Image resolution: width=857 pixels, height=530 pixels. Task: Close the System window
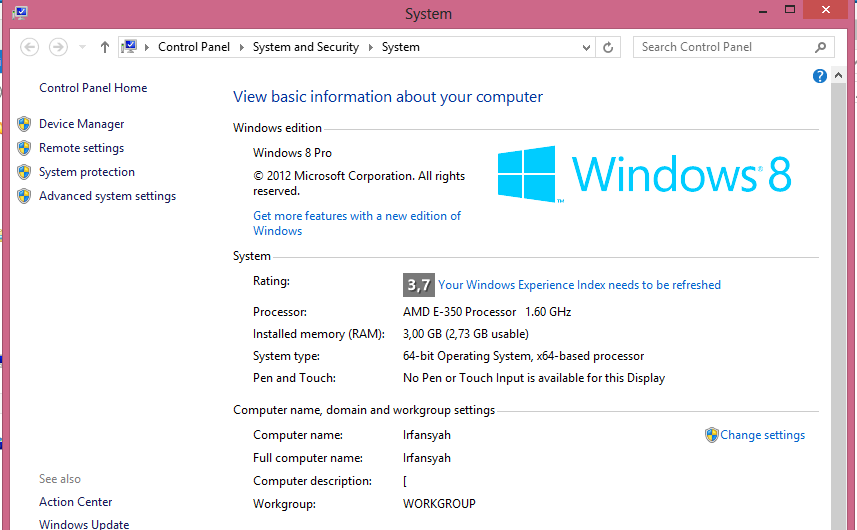826,10
